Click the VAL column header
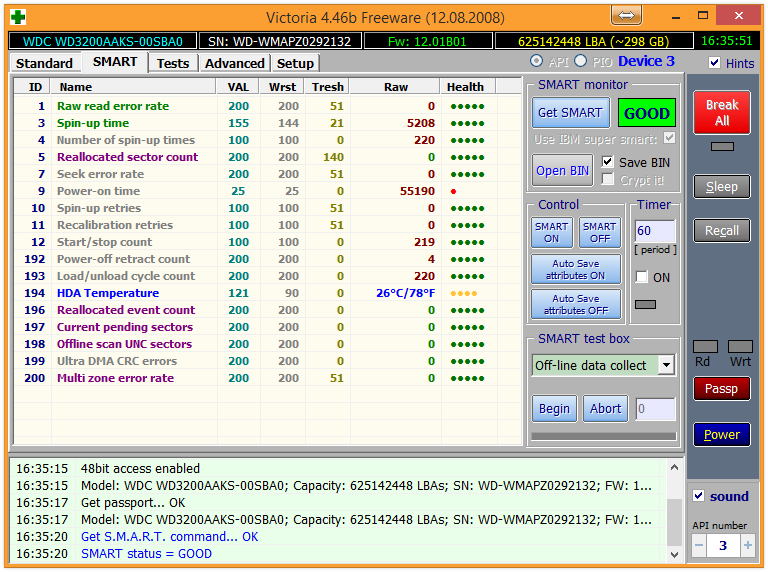 point(238,87)
